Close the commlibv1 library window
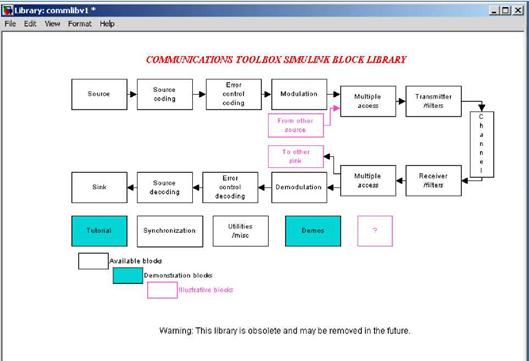The height and width of the screenshot is (361, 529). (x=518, y=10)
